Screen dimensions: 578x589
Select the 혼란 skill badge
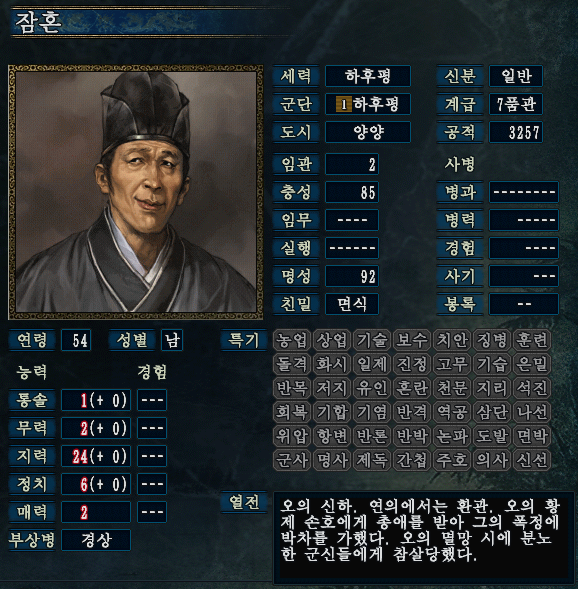(412, 388)
